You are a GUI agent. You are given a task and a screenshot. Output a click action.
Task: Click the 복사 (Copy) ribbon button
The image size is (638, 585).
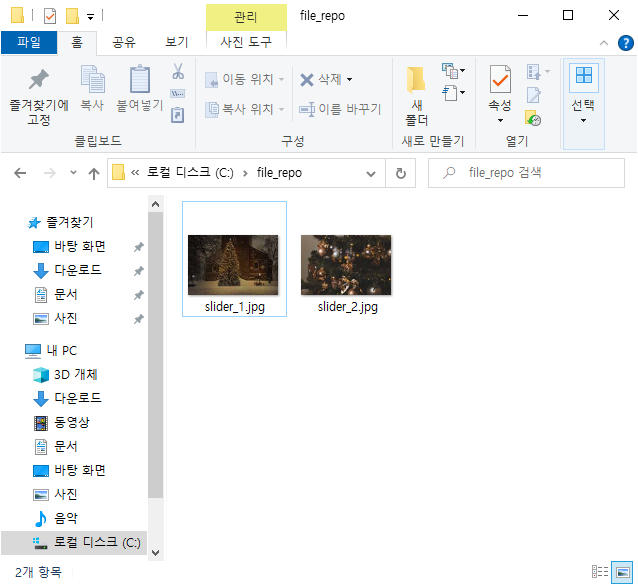tap(92, 87)
